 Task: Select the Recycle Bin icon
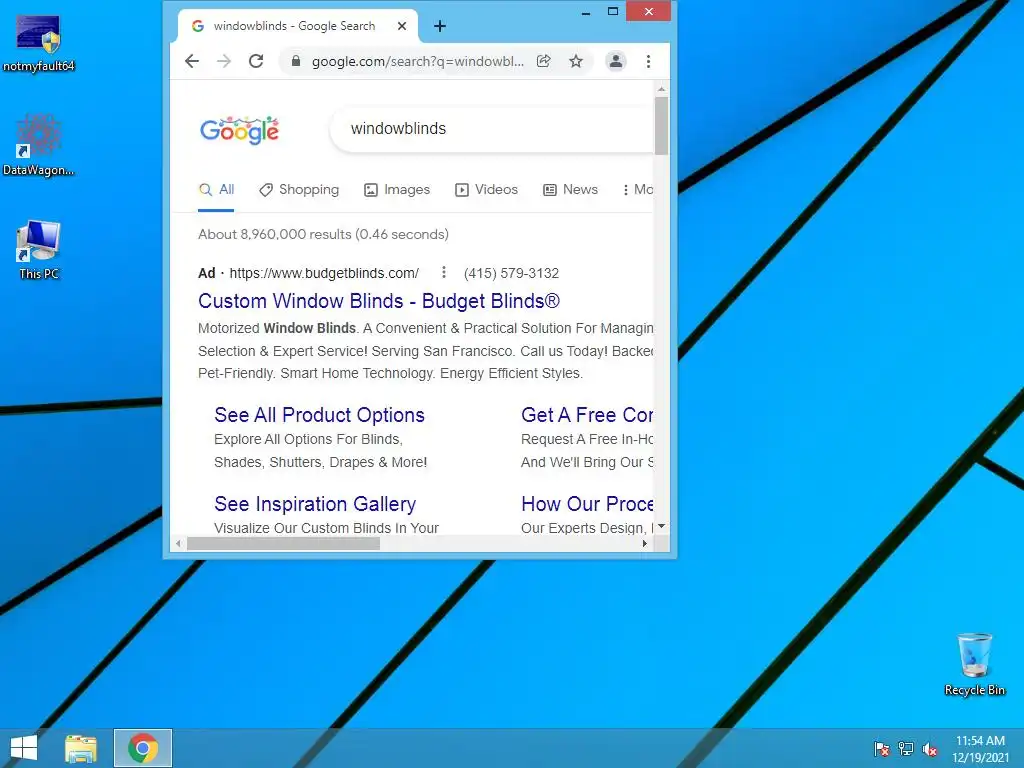pos(974,665)
